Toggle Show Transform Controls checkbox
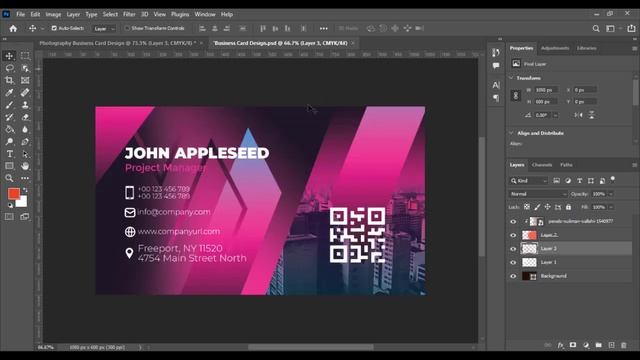Screen dimensions: 640x360 click(127, 28)
